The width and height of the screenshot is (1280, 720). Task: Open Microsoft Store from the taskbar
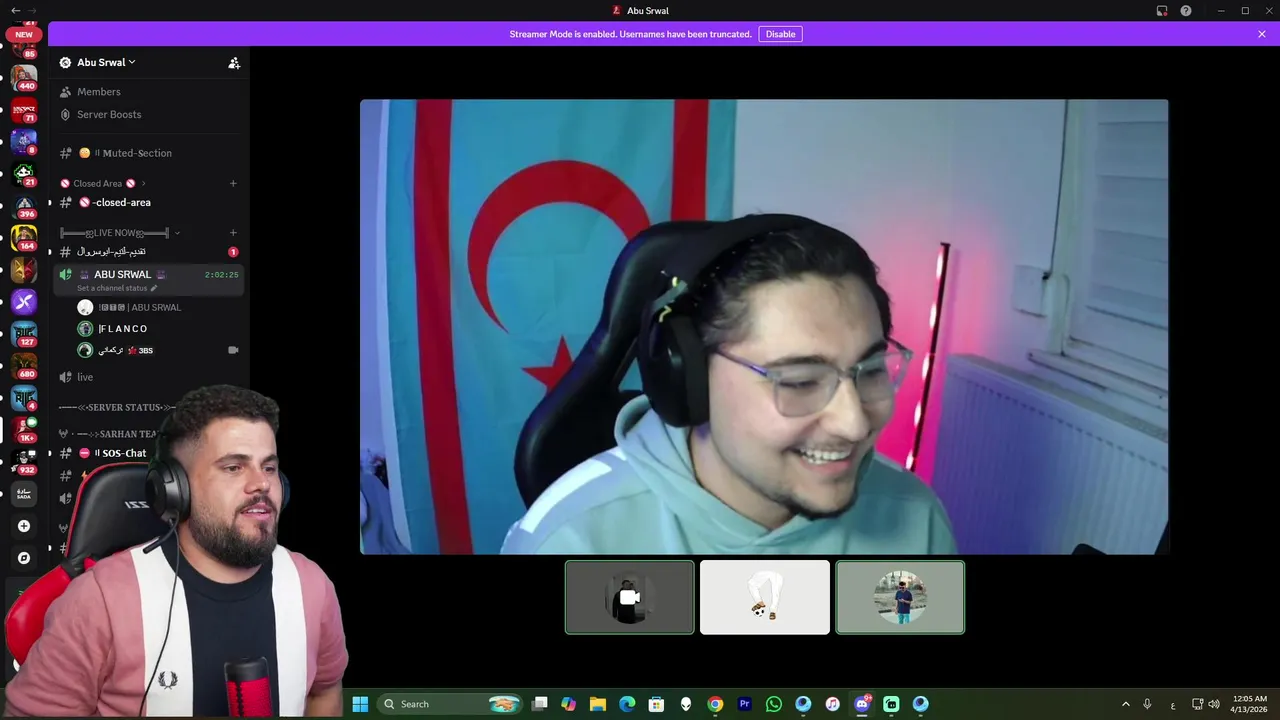656,704
